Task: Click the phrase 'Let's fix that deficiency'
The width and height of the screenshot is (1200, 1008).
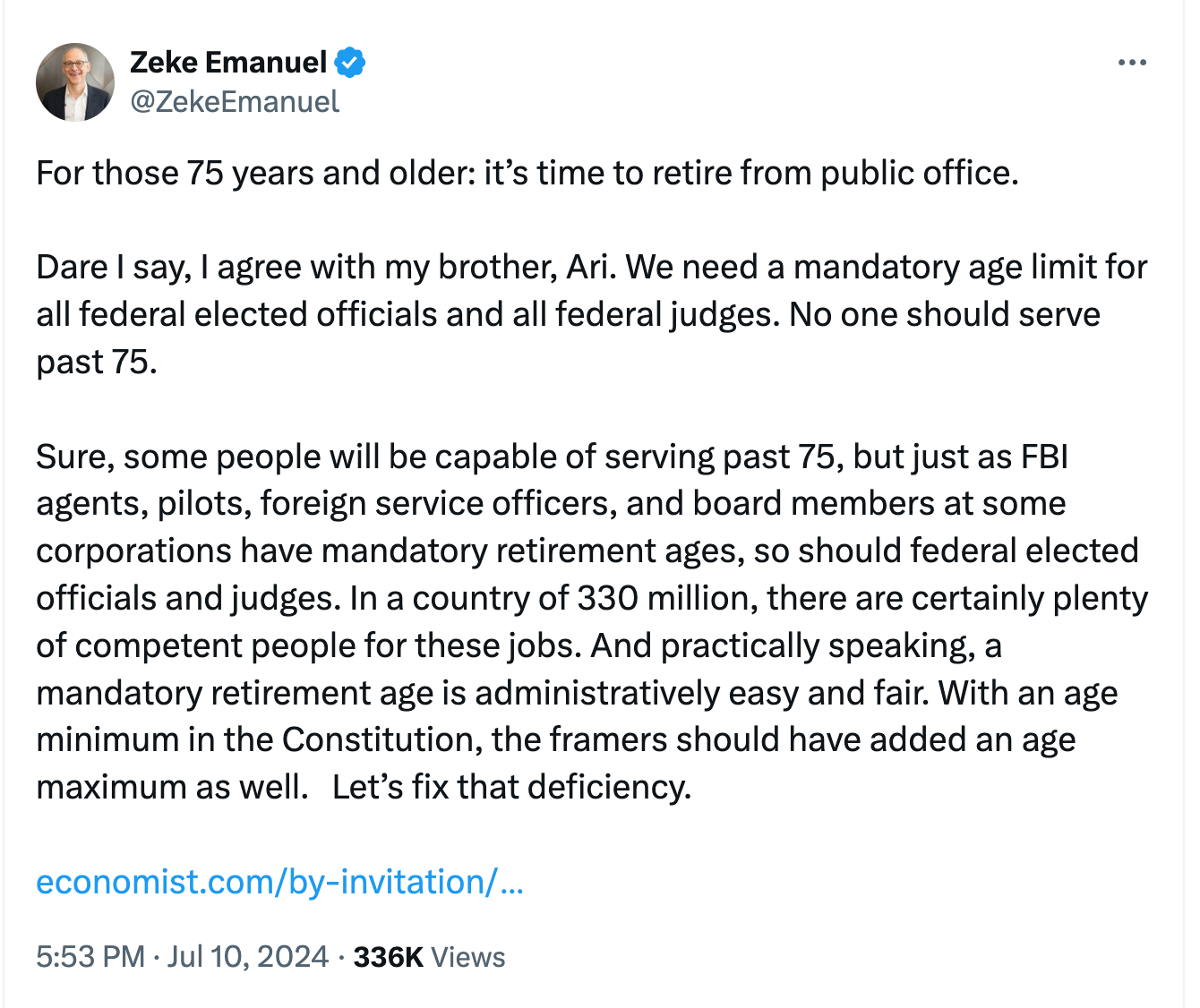Action: pos(510,787)
